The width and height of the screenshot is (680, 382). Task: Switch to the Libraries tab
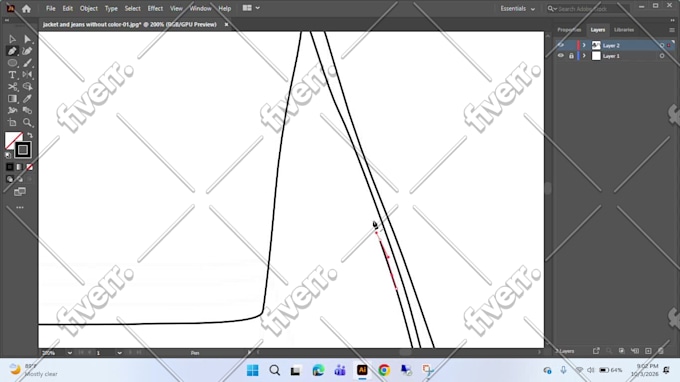coord(624,30)
